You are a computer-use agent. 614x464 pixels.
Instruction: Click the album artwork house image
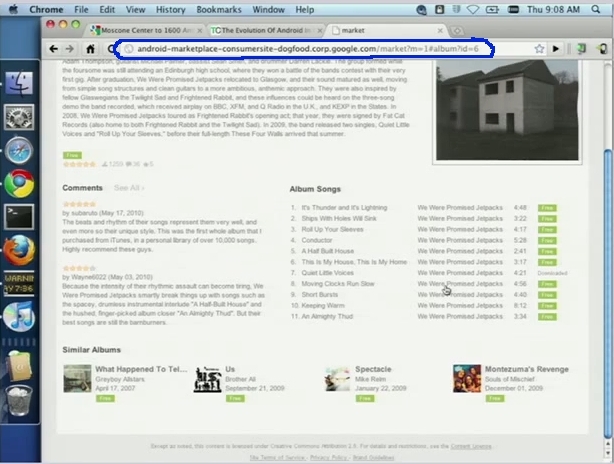click(x=507, y=110)
